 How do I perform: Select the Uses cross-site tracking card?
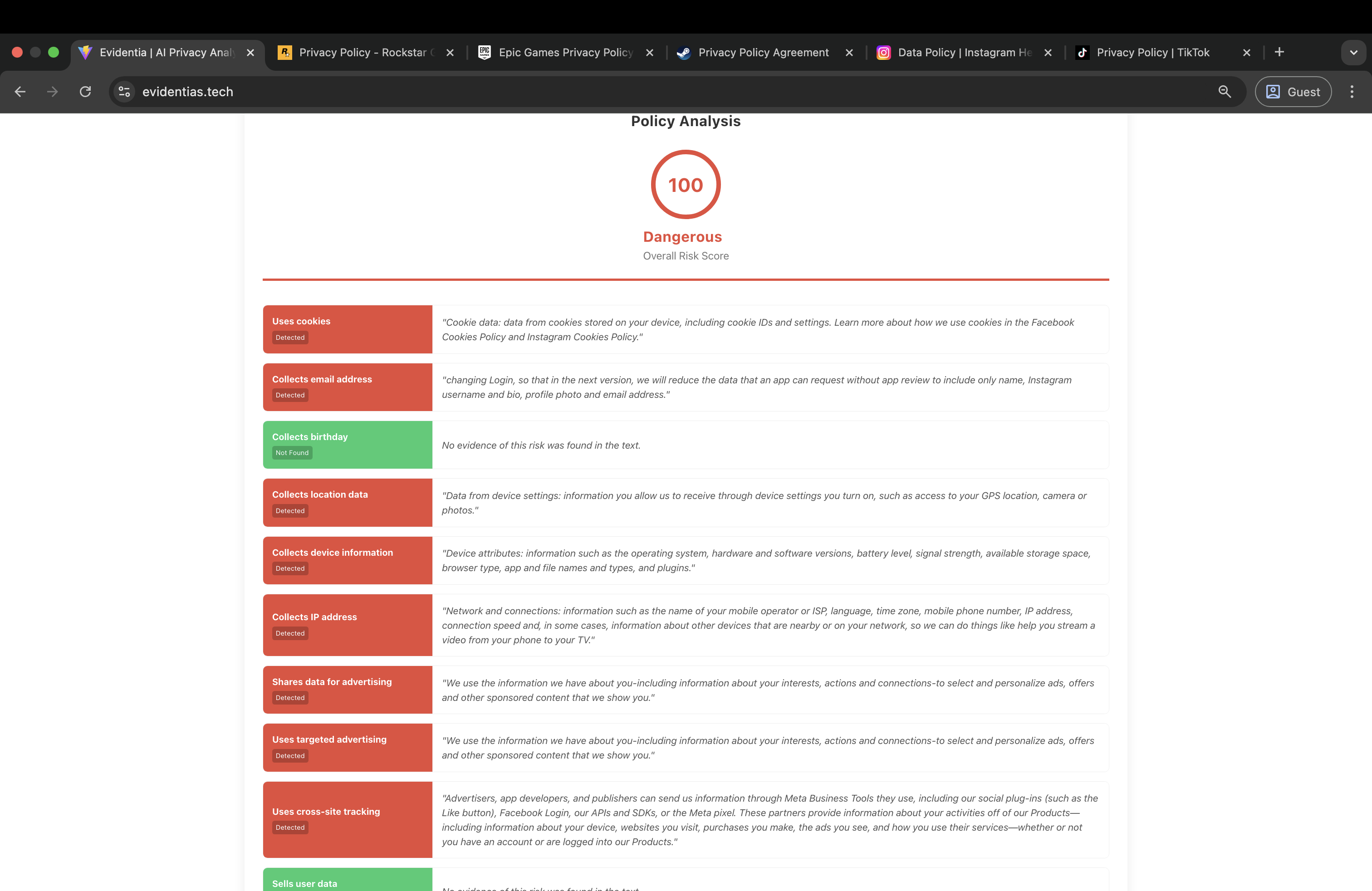point(348,819)
